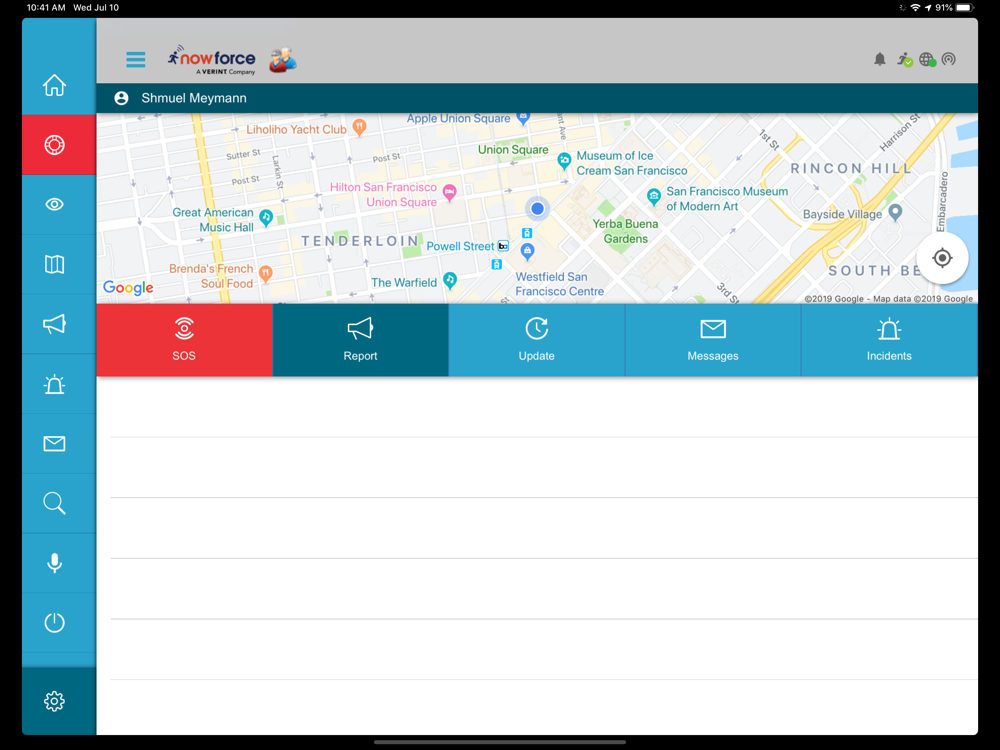Tap the red SOS lifebuoy sidebar icon
1000x750 pixels.
(54, 145)
